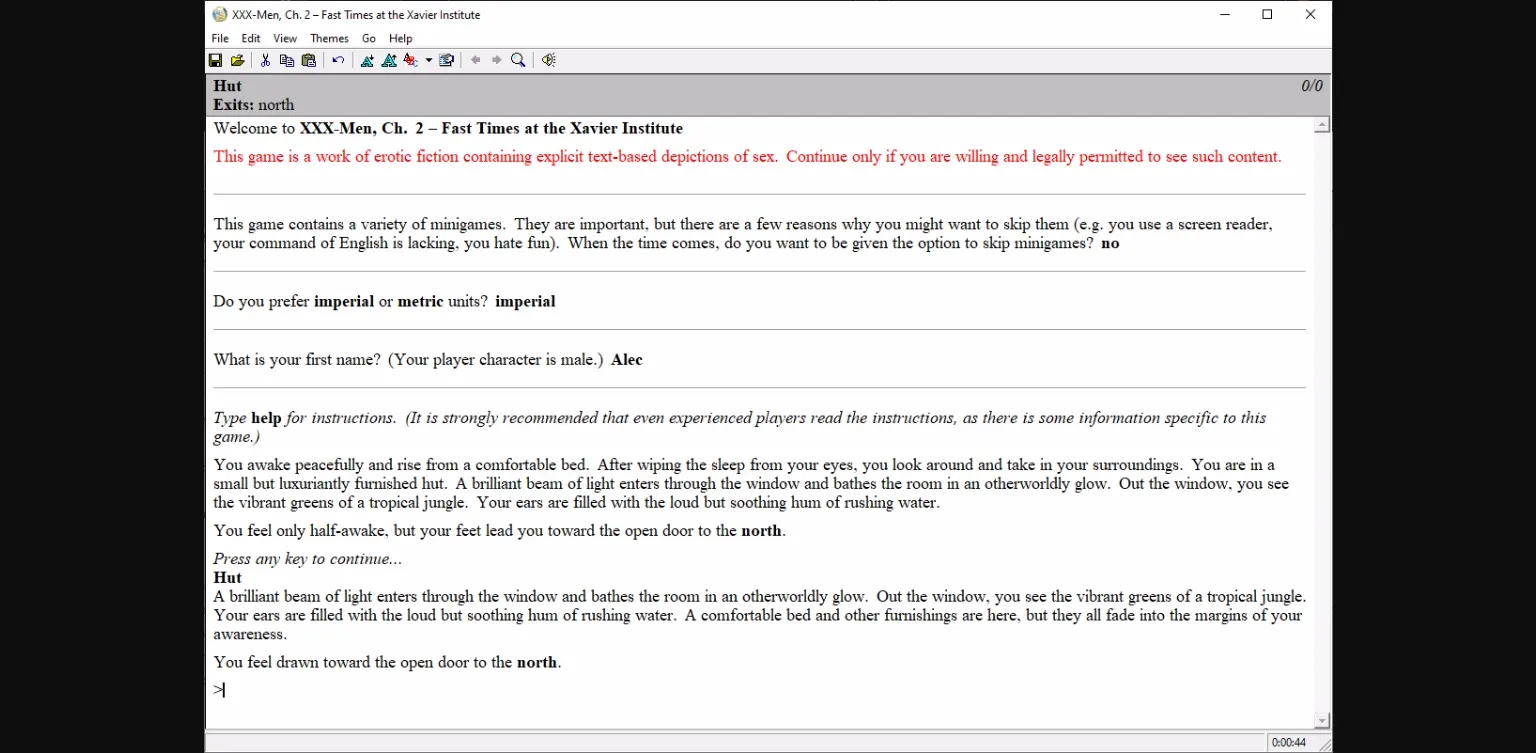
Task: Toggle the sound speaker icon
Action: pos(548,60)
